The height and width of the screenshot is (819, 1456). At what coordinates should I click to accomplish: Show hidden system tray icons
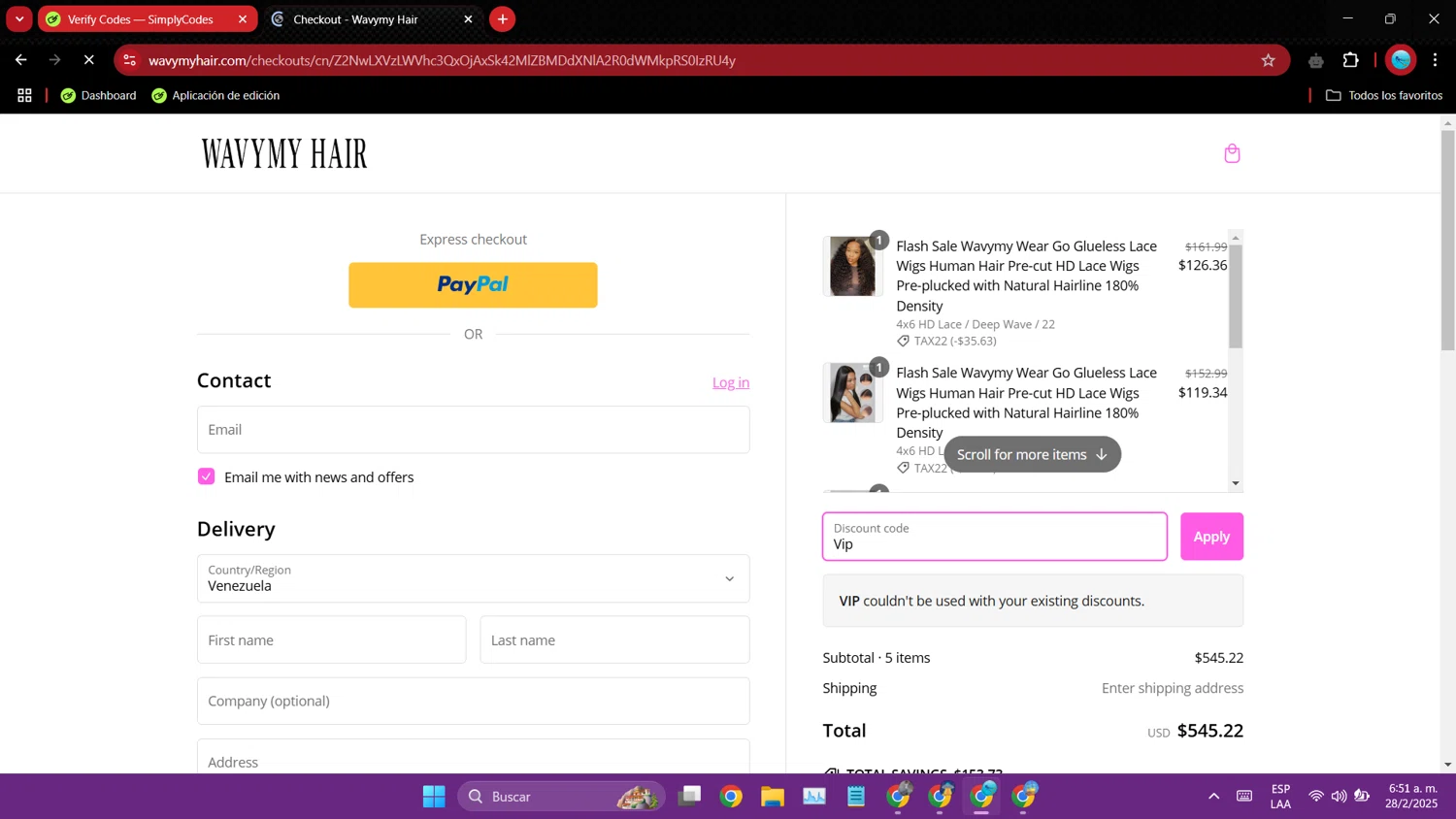point(1213,797)
